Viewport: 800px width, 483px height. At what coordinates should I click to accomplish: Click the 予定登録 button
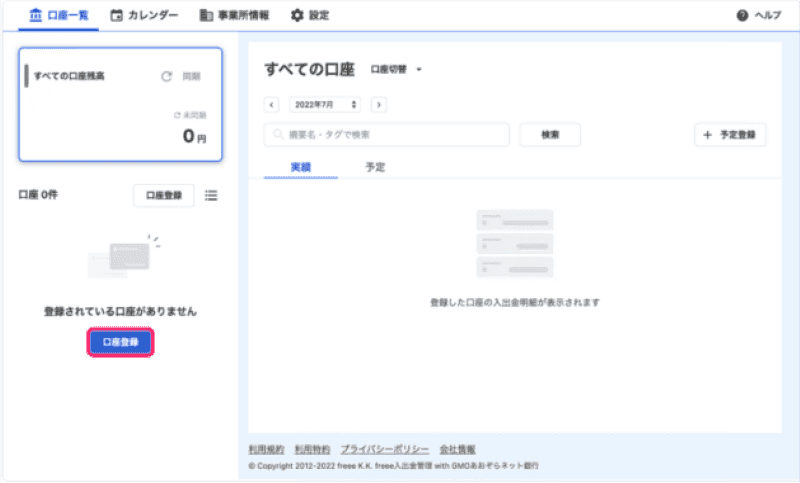tap(730, 135)
